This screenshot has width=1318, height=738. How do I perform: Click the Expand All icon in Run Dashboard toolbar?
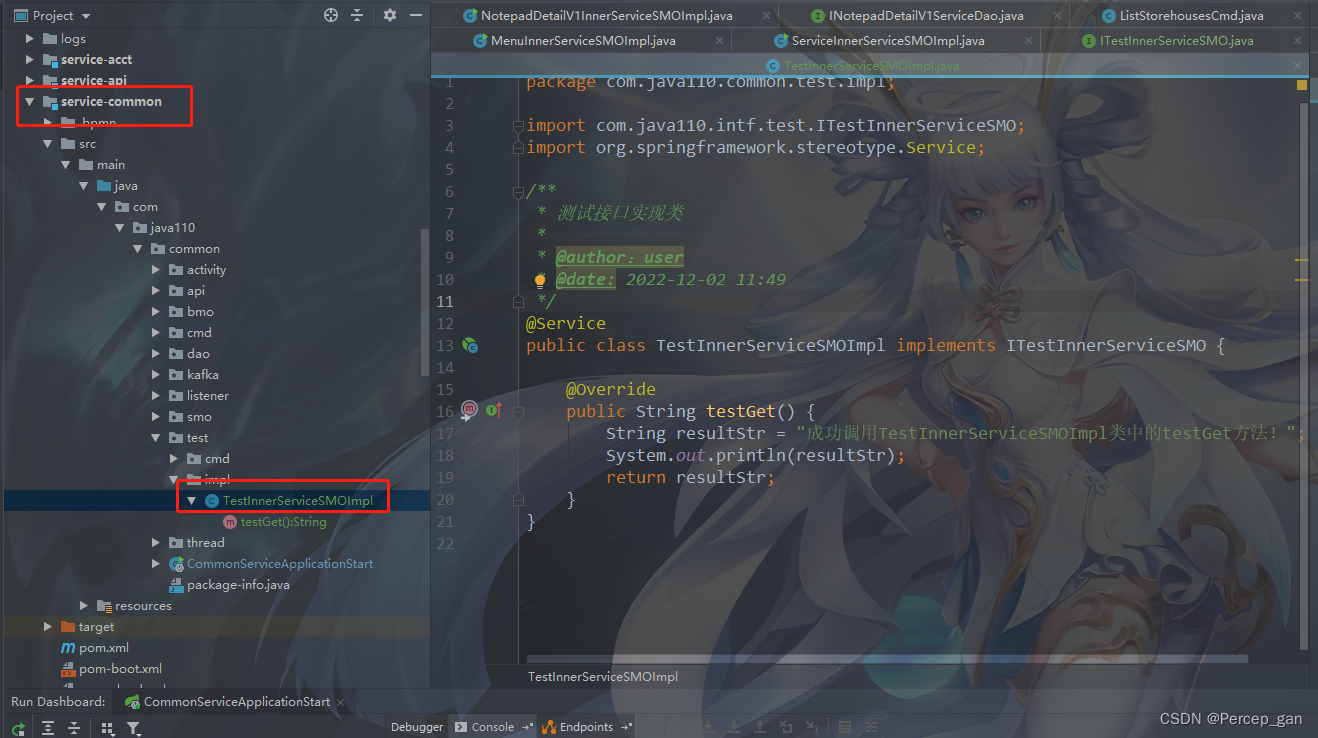pyautogui.click(x=48, y=729)
